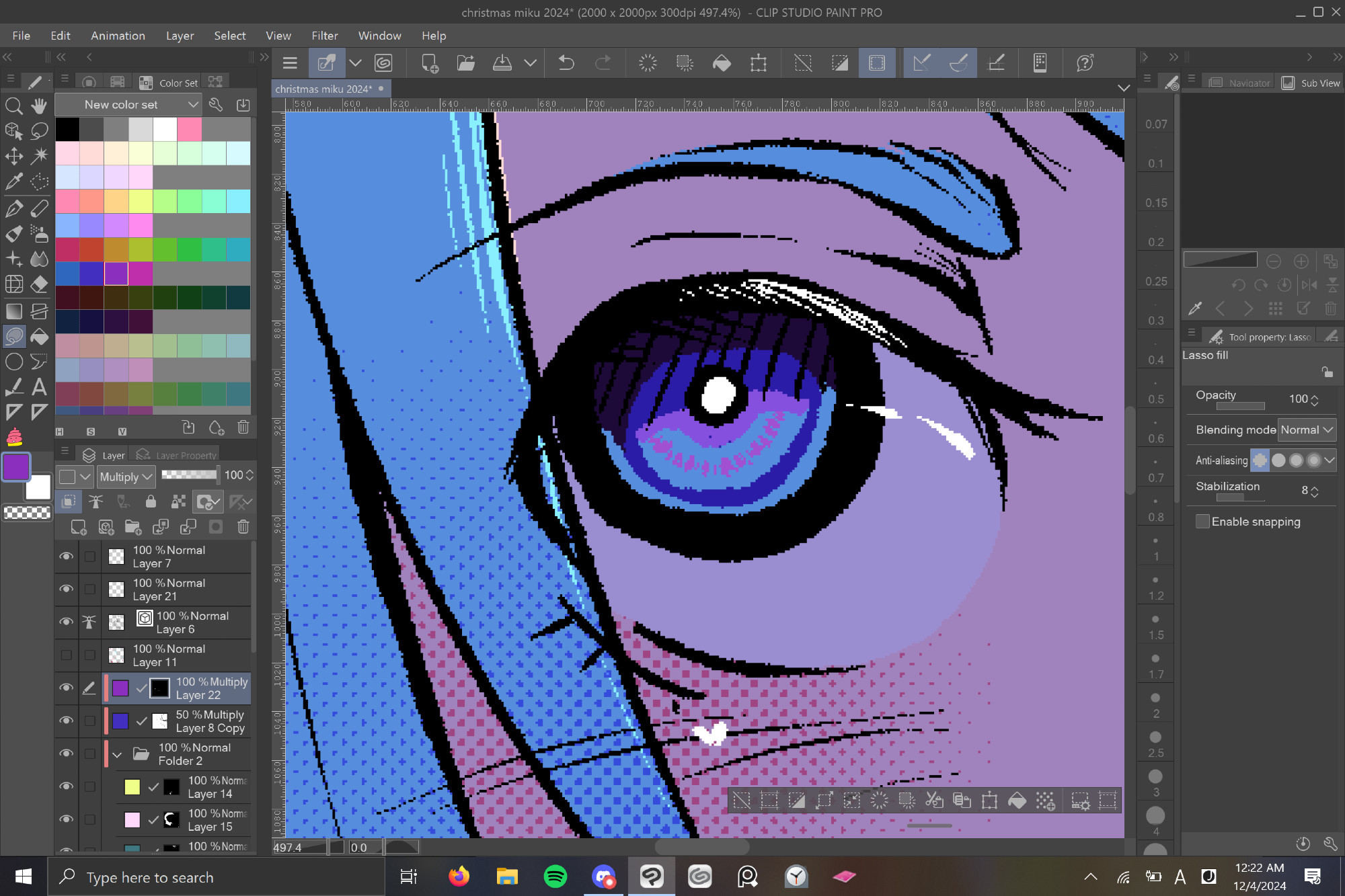Select the Auto select magic wand tool
The image size is (1345, 896).
39,157
